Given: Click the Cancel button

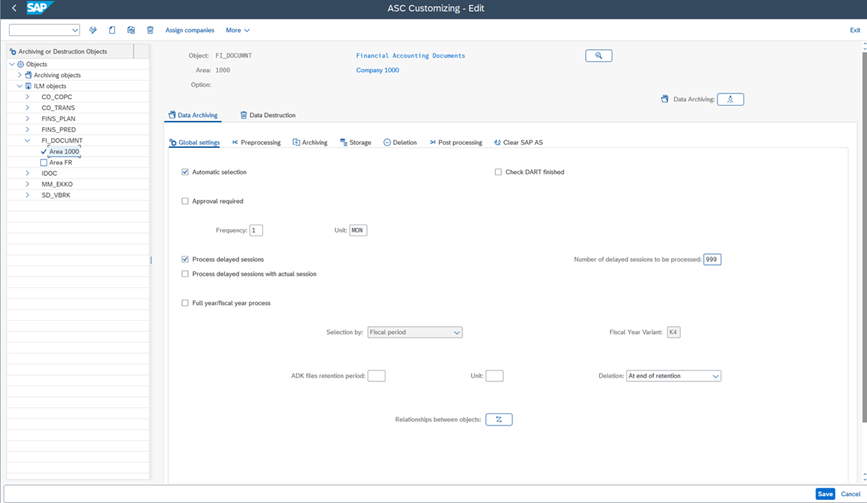Looking at the screenshot, I should click(850, 494).
